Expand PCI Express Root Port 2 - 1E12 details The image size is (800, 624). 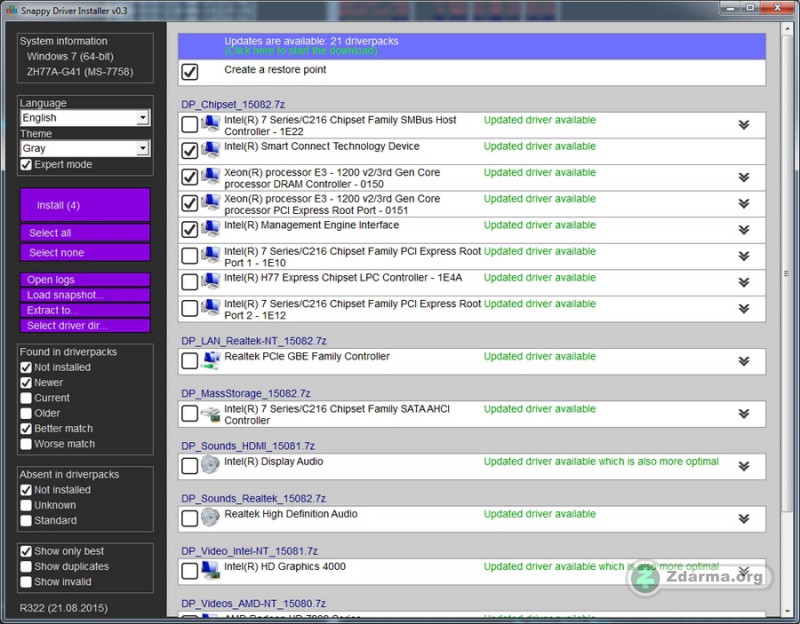744,309
